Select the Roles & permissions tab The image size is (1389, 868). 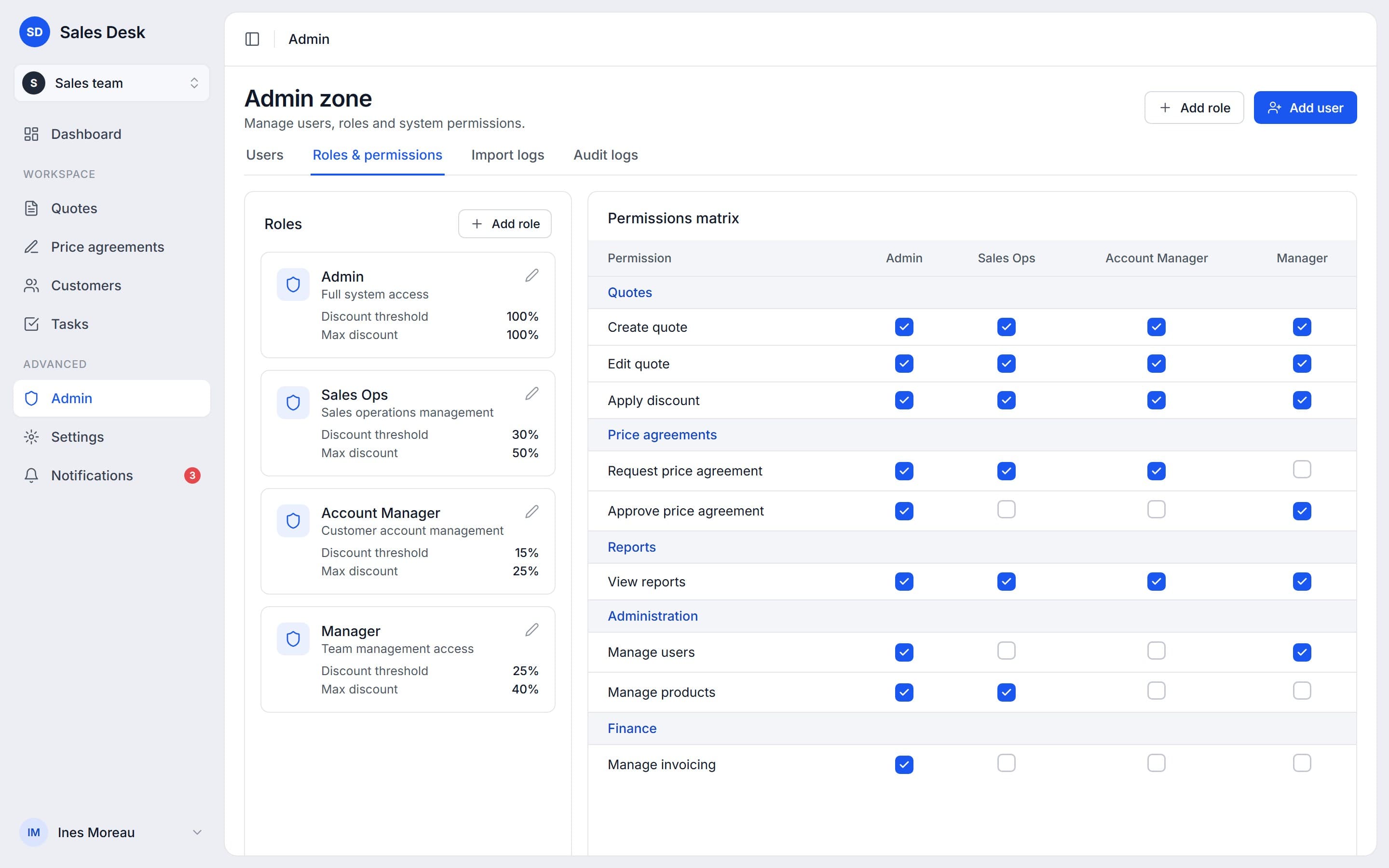pyautogui.click(x=377, y=155)
